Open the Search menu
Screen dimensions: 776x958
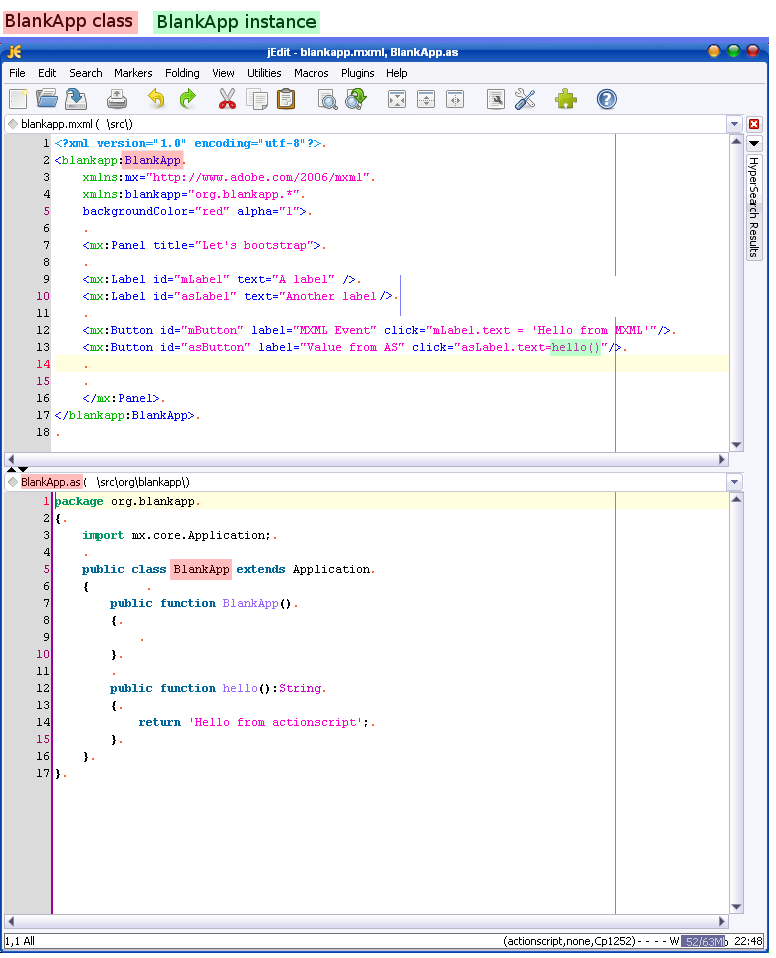click(86, 73)
